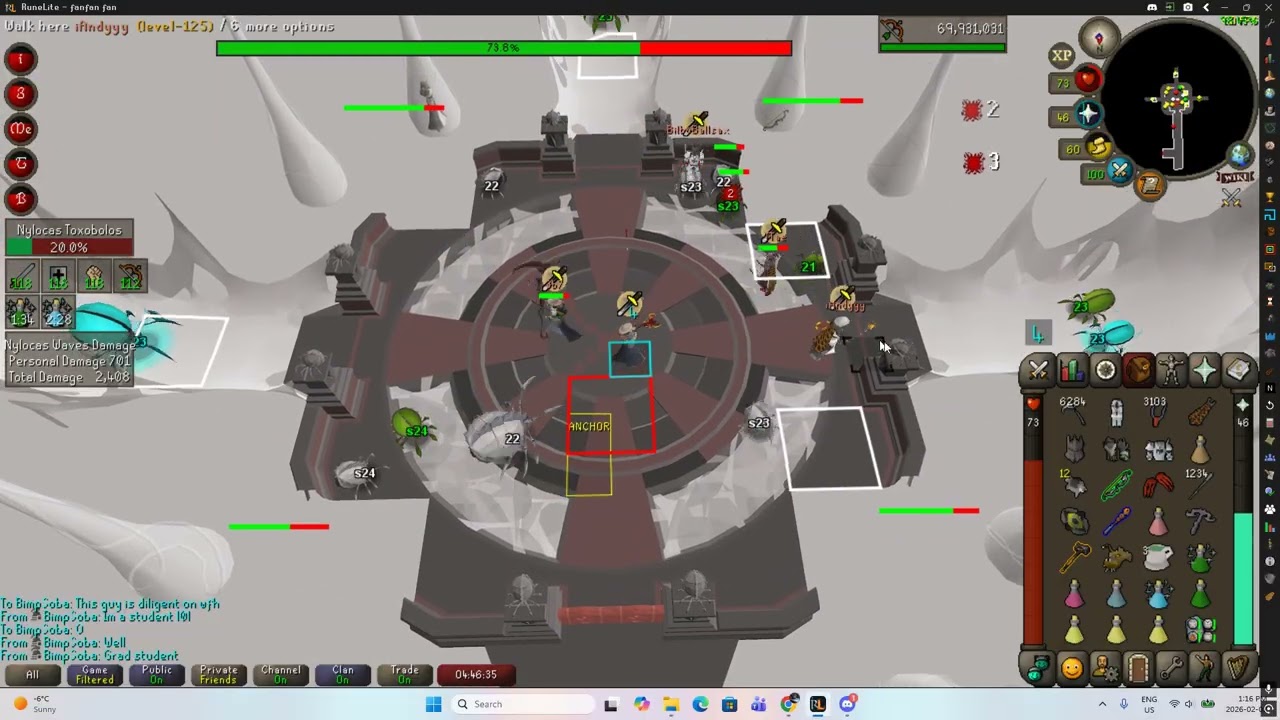Click the Nylocas Toxobolos 20.0% health bar

coord(69,247)
